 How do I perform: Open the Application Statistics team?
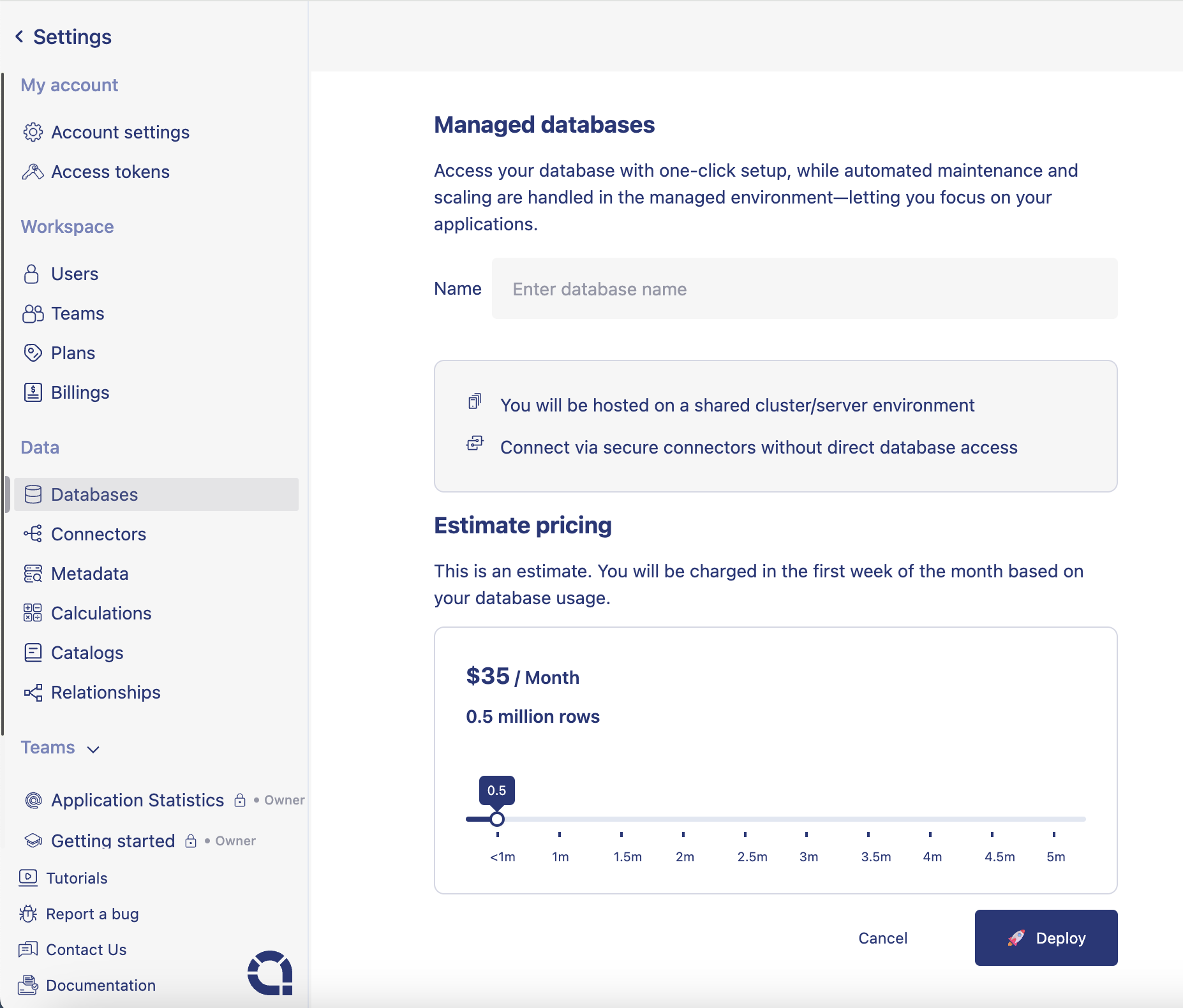point(137,800)
